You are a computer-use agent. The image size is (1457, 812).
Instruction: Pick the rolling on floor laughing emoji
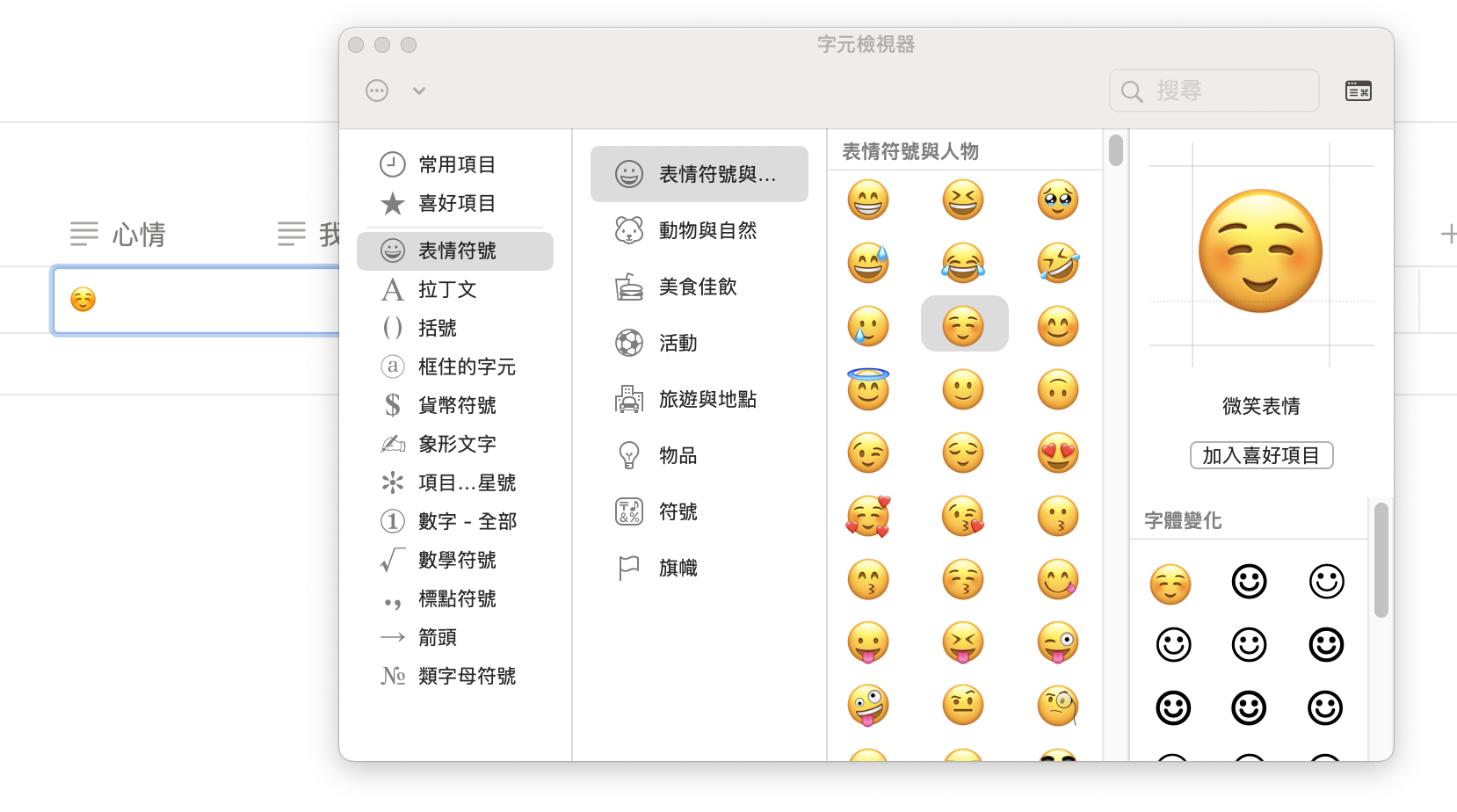pos(1058,264)
